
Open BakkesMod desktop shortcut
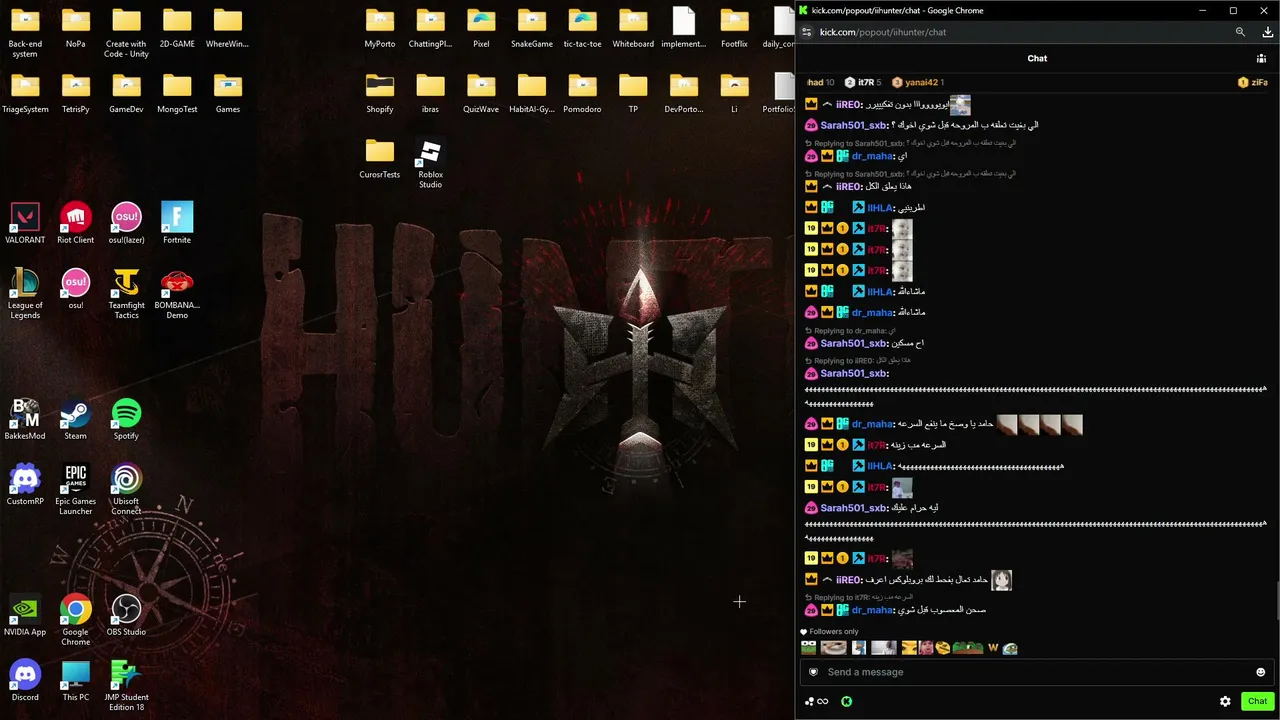[x=25, y=420]
